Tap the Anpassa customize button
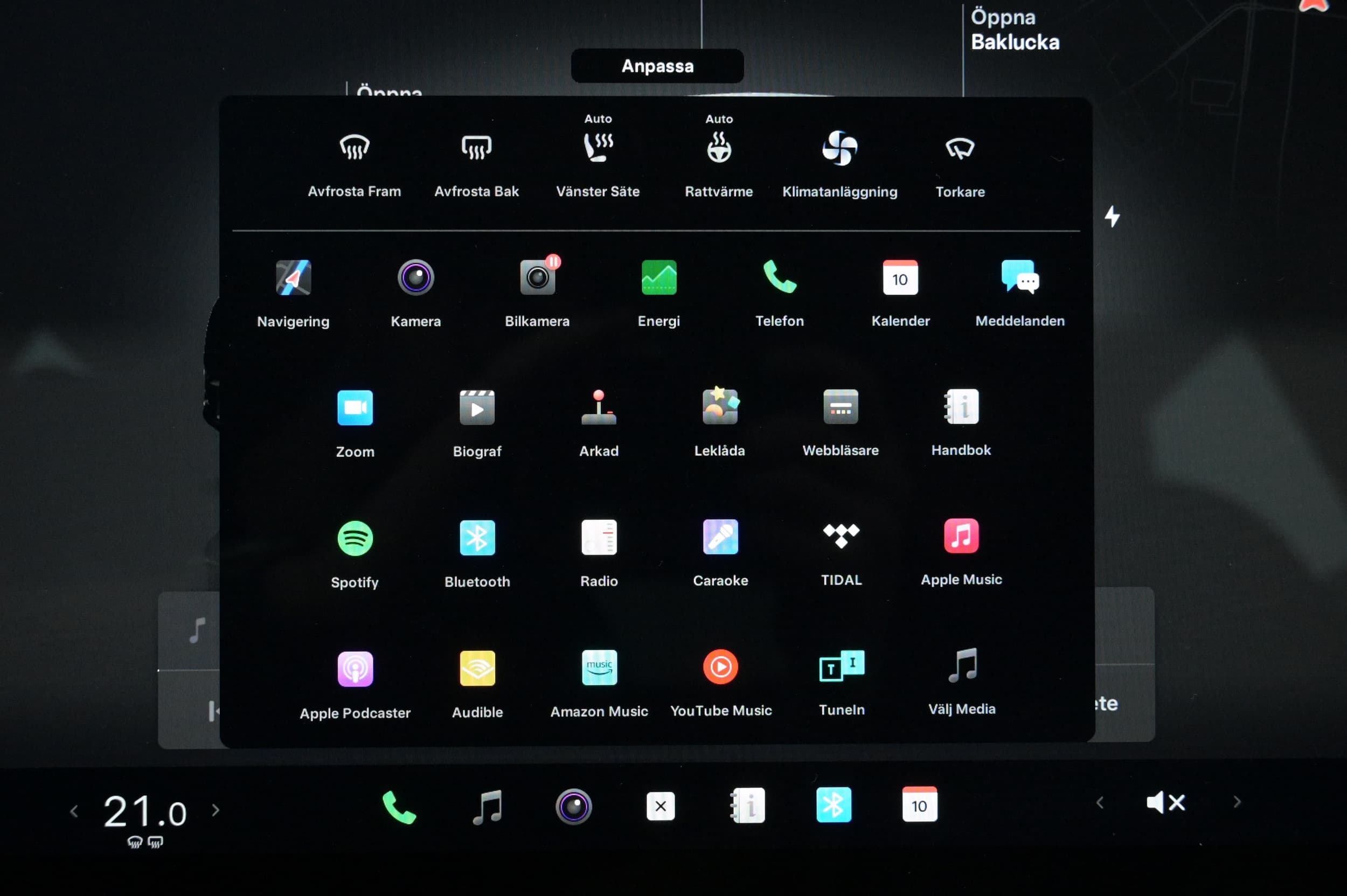Viewport: 1347px width, 896px height. click(657, 66)
